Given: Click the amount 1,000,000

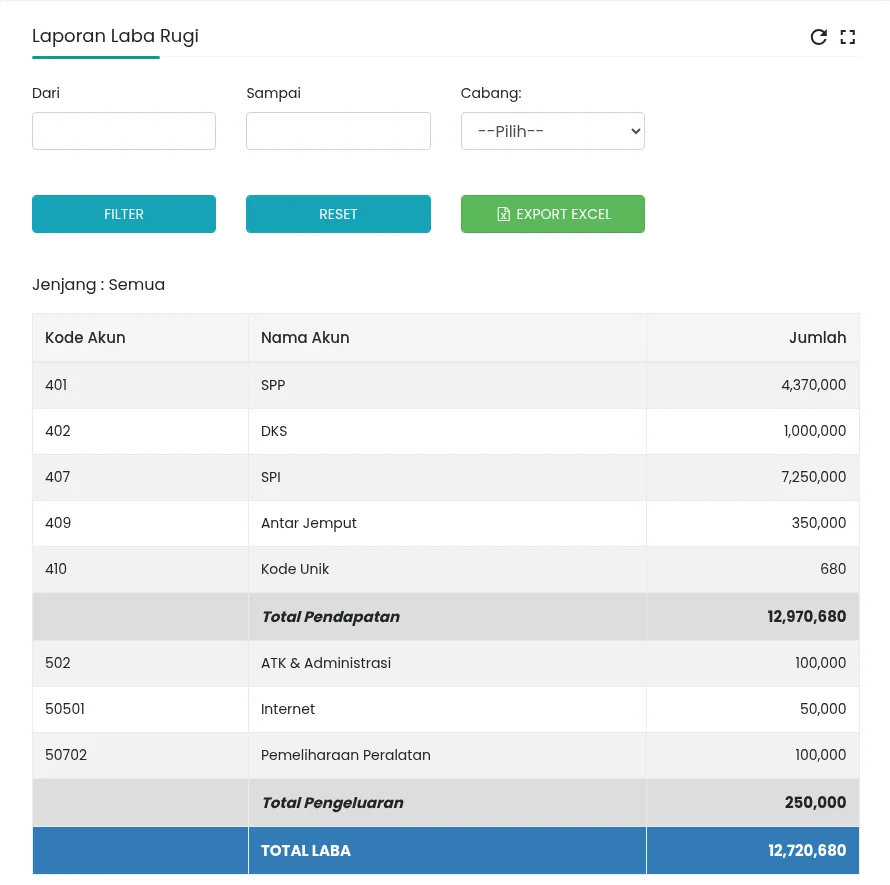Looking at the screenshot, I should [815, 431].
